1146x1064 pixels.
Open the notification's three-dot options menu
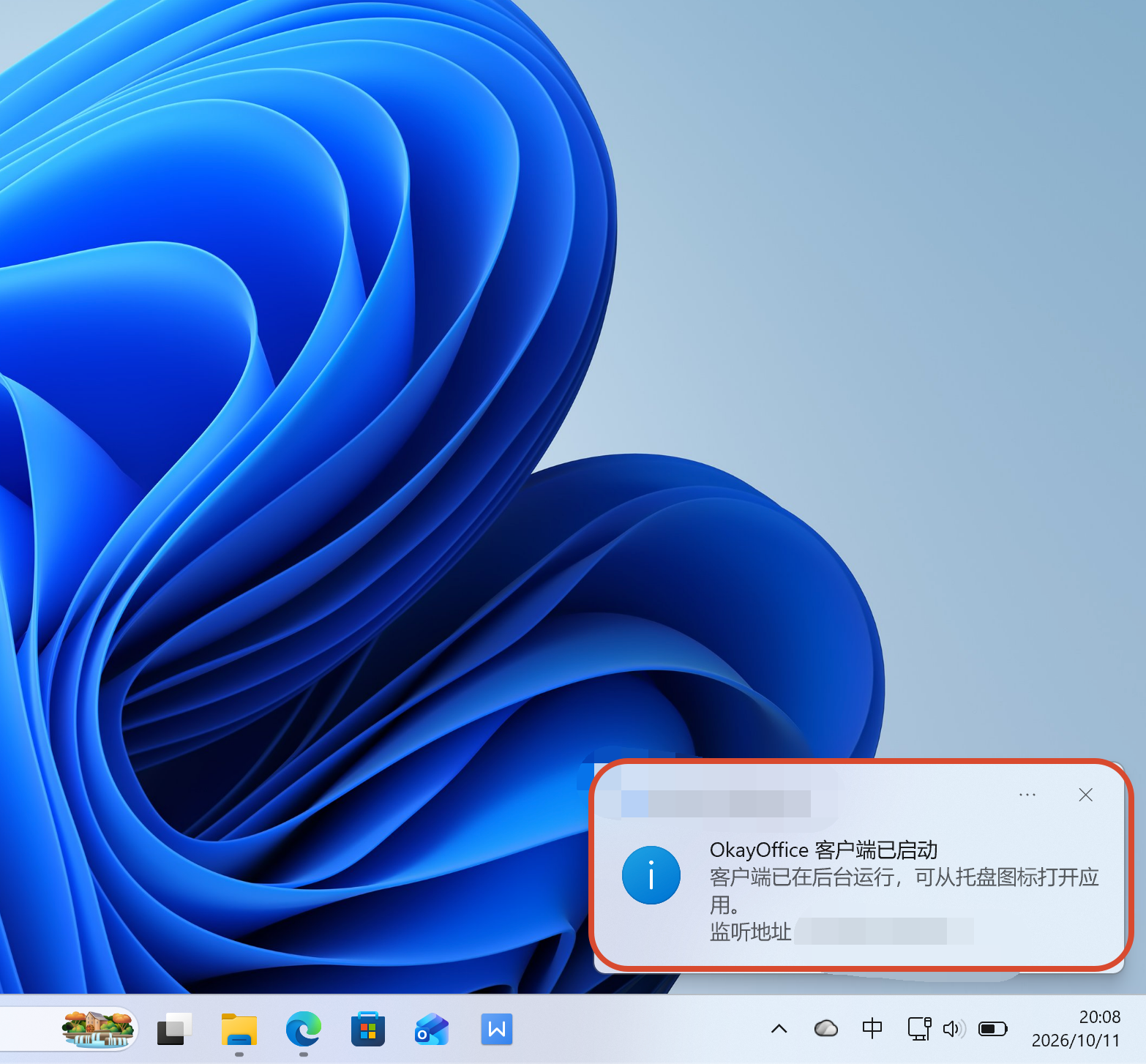tap(1027, 795)
